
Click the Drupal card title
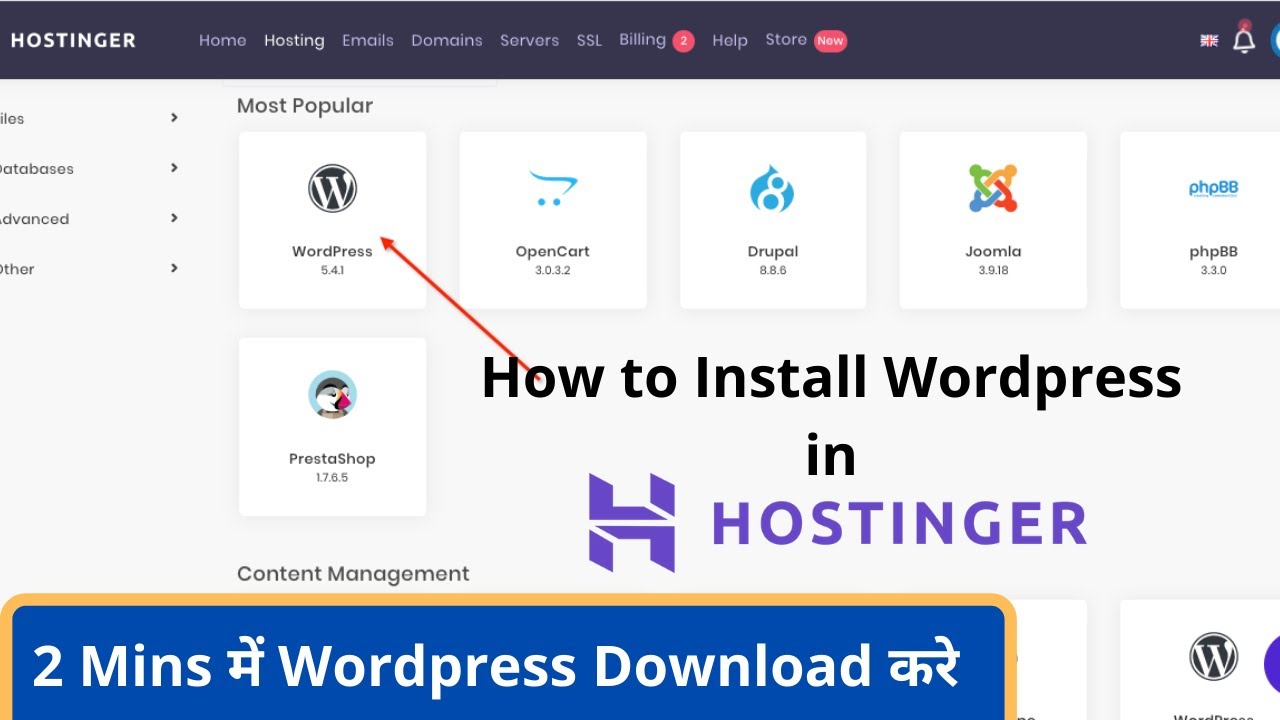click(773, 251)
